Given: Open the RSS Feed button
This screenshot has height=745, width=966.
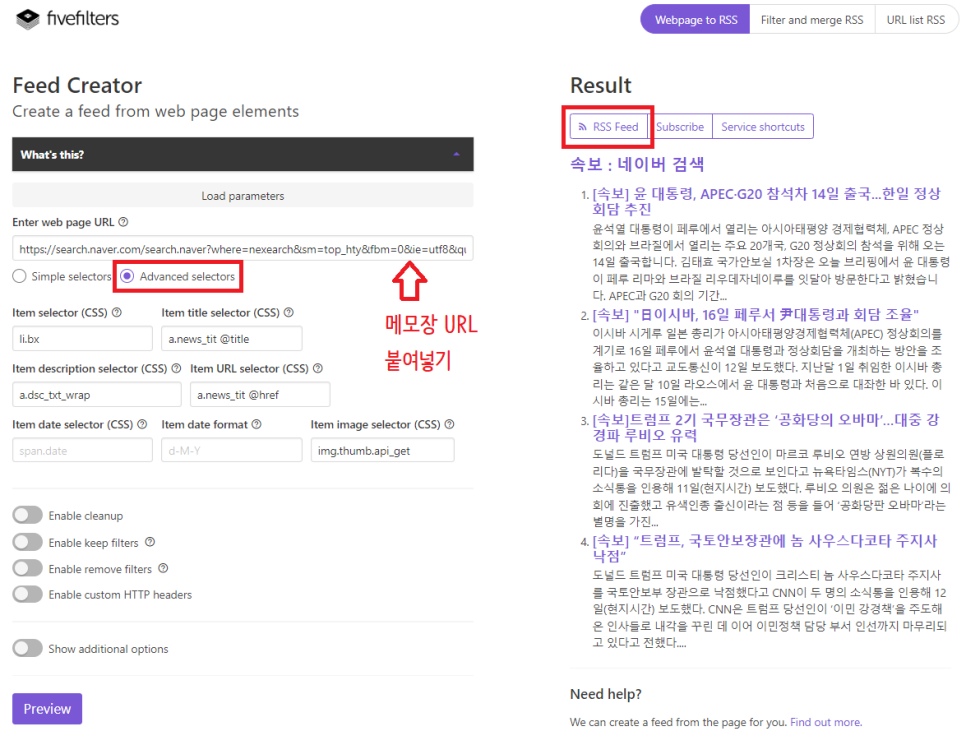Looking at the screenshot, I should [x=609, y=126].
